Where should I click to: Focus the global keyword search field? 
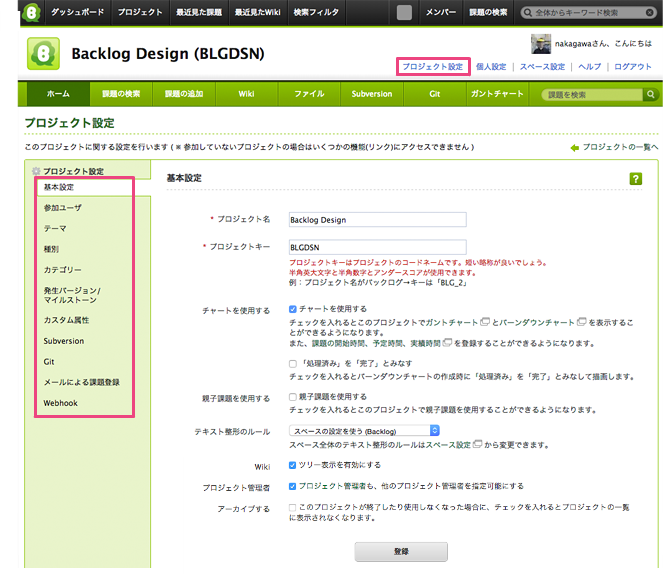[x=588, y=13]
